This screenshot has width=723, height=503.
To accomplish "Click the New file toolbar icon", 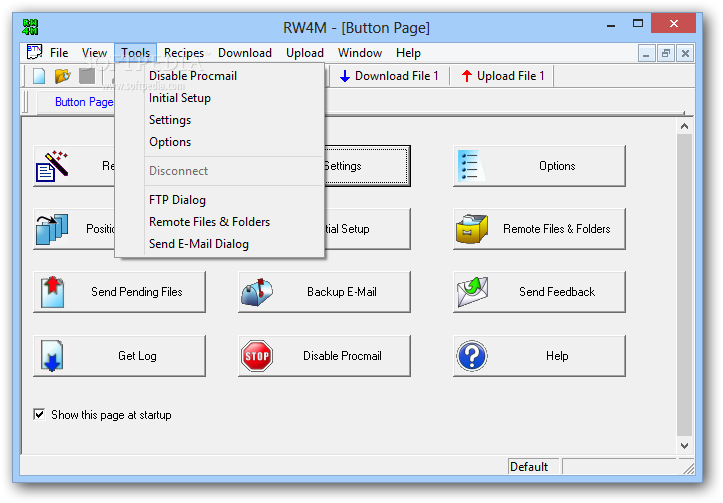I will pyautogui.click(x=39, y=76).
